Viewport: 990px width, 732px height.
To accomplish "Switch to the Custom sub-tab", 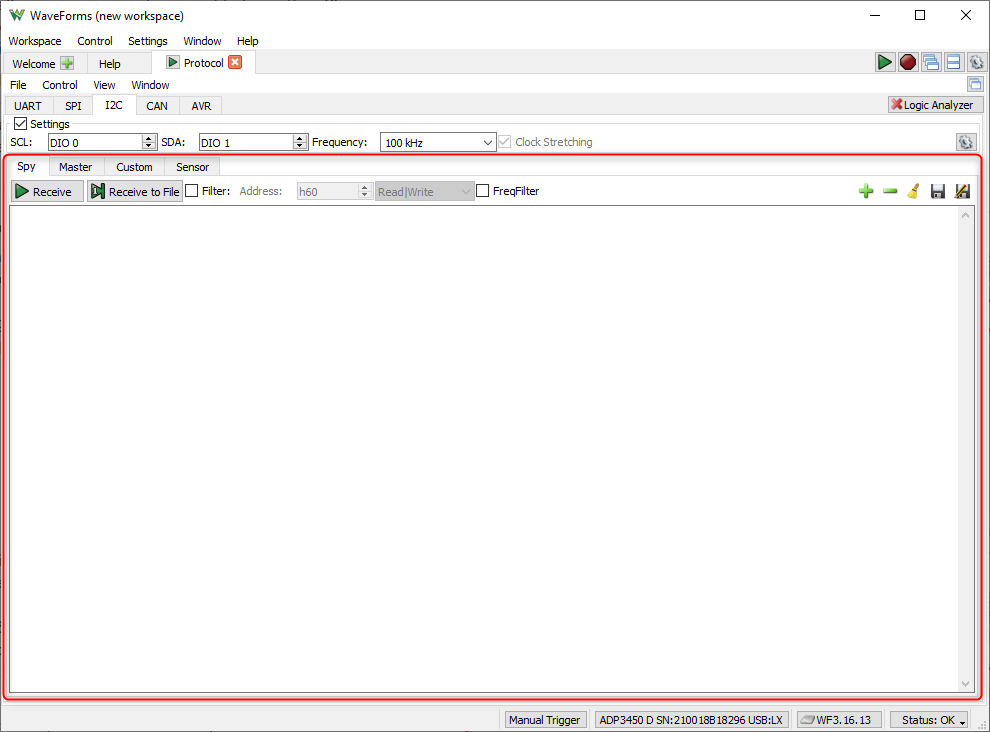I will 134,167.
